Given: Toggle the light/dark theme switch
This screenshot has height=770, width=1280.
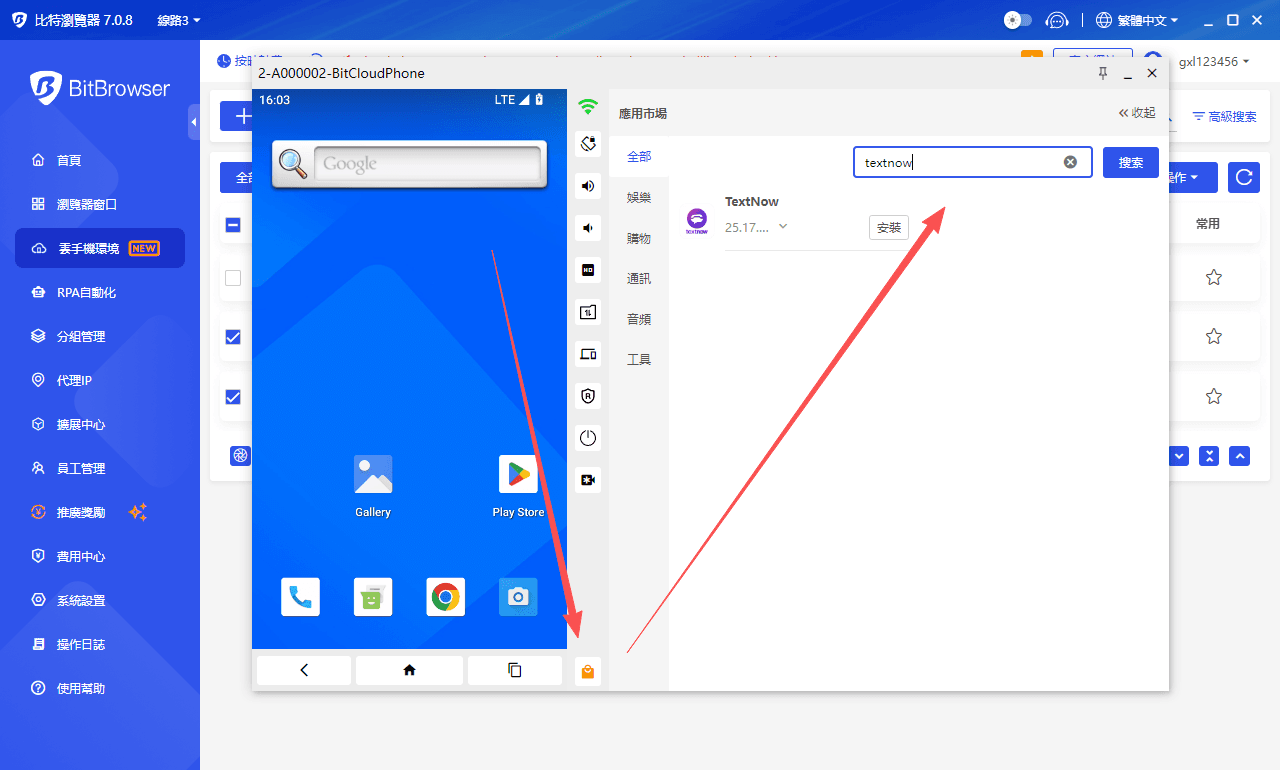Looking at the screenshot, I should (1017, 20).
